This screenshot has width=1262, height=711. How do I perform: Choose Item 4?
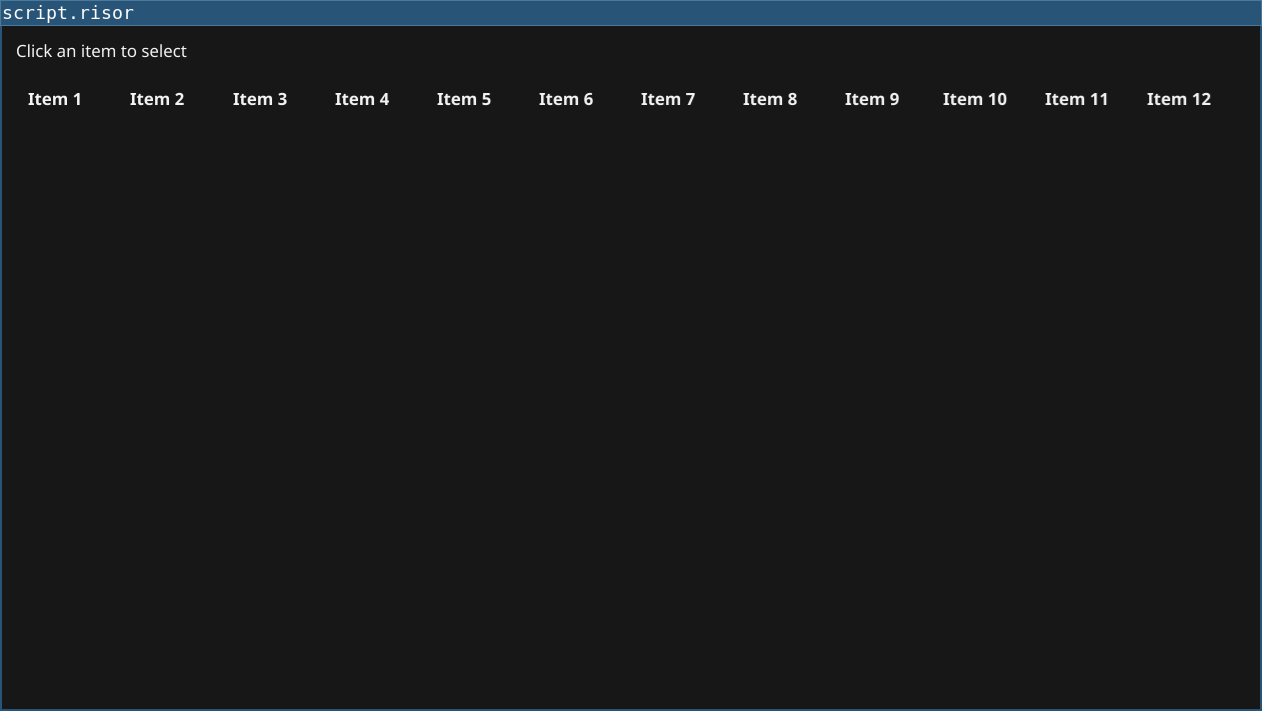click(362, 99)
